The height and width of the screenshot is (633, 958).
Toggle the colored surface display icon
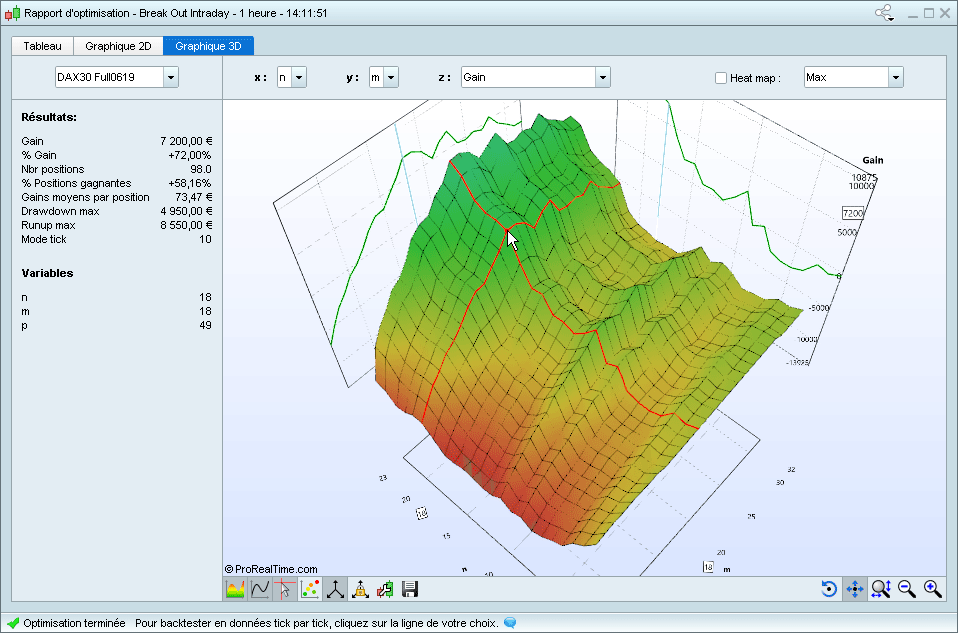[235, 589]
